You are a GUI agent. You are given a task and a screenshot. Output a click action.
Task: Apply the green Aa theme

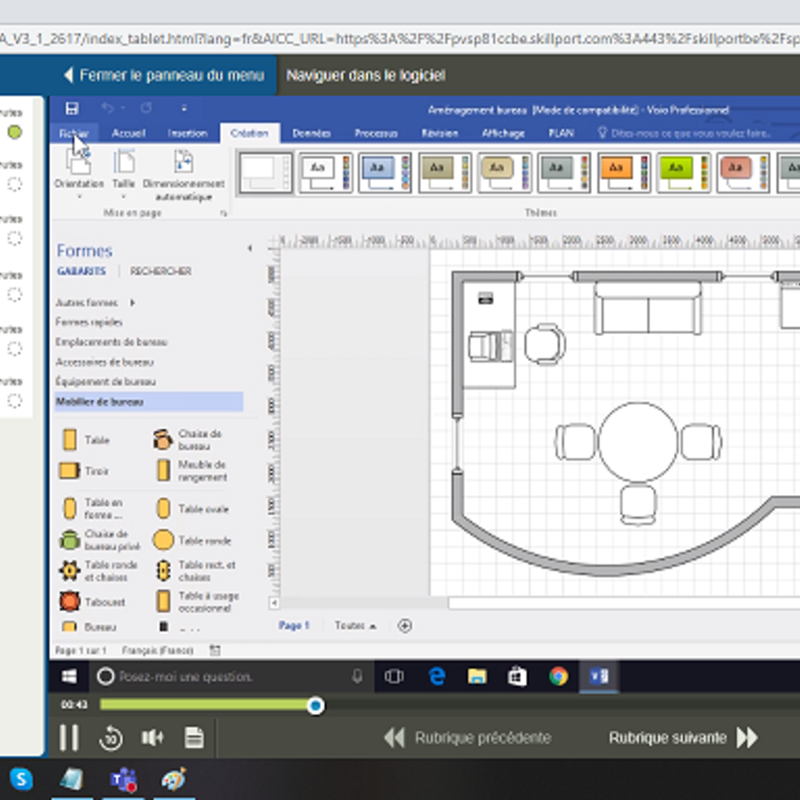[x=683, y=173]
